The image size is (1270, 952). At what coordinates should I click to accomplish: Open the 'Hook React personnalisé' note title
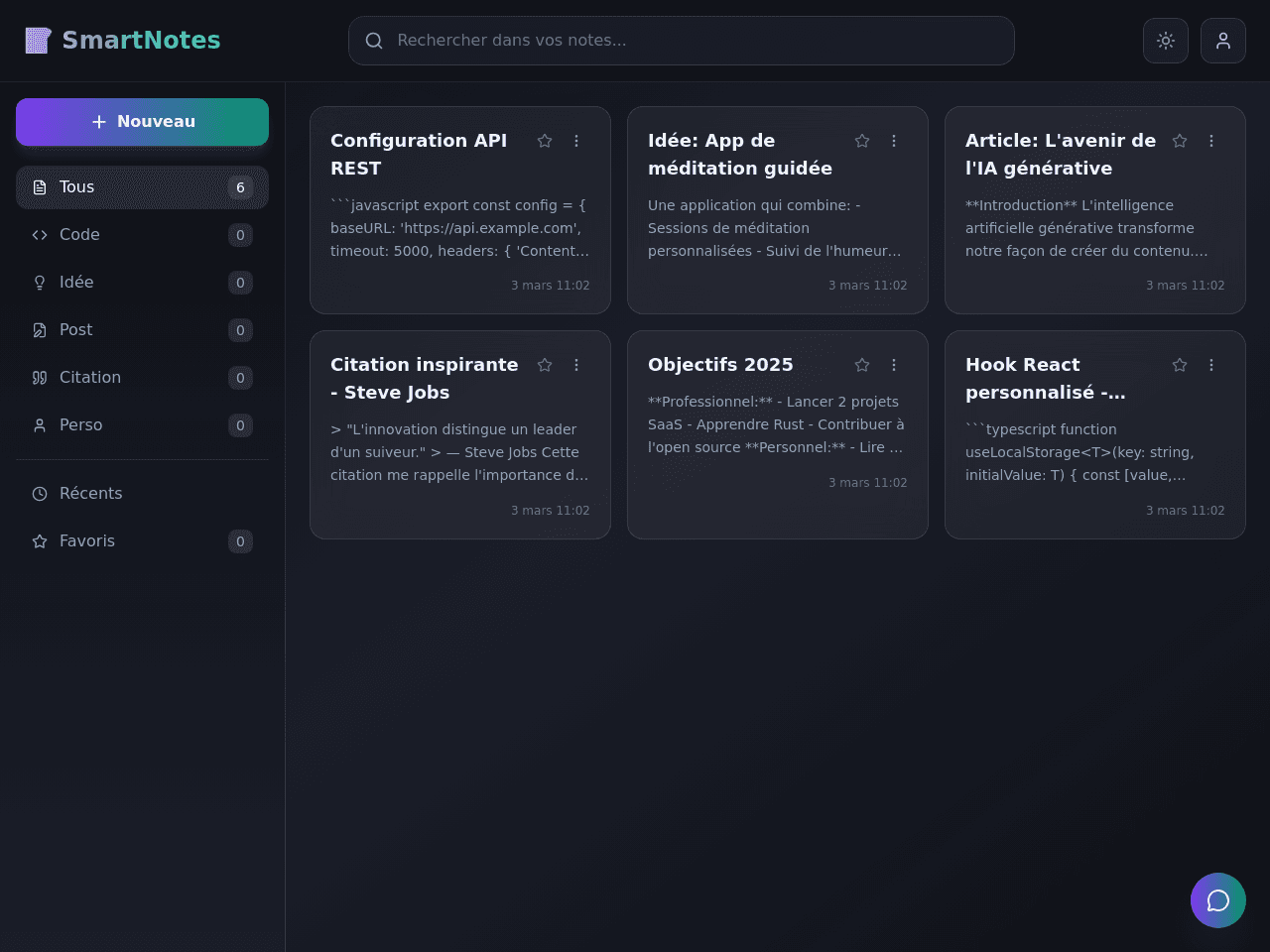pos(1046,379)
